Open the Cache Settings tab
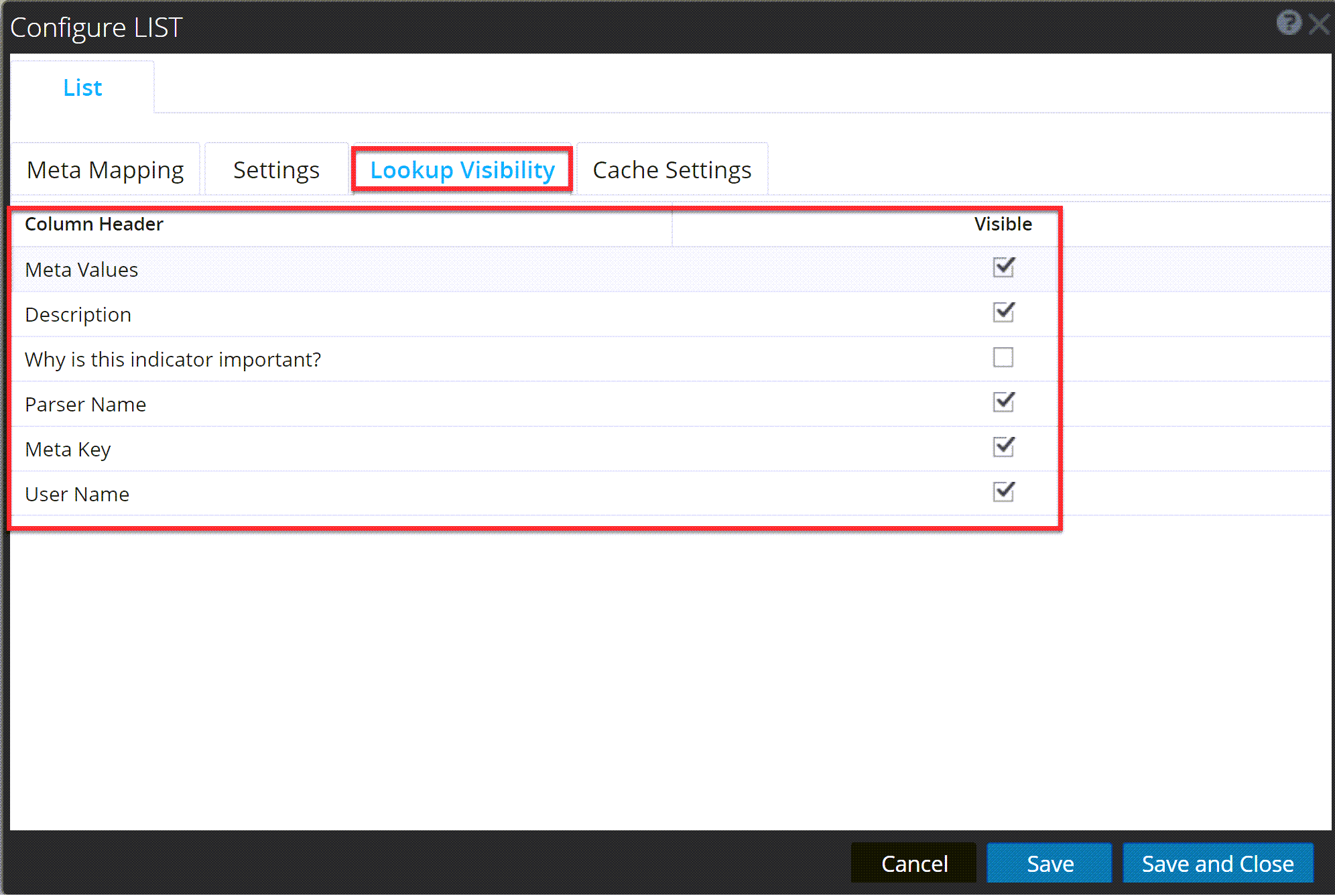 [672, 170]
